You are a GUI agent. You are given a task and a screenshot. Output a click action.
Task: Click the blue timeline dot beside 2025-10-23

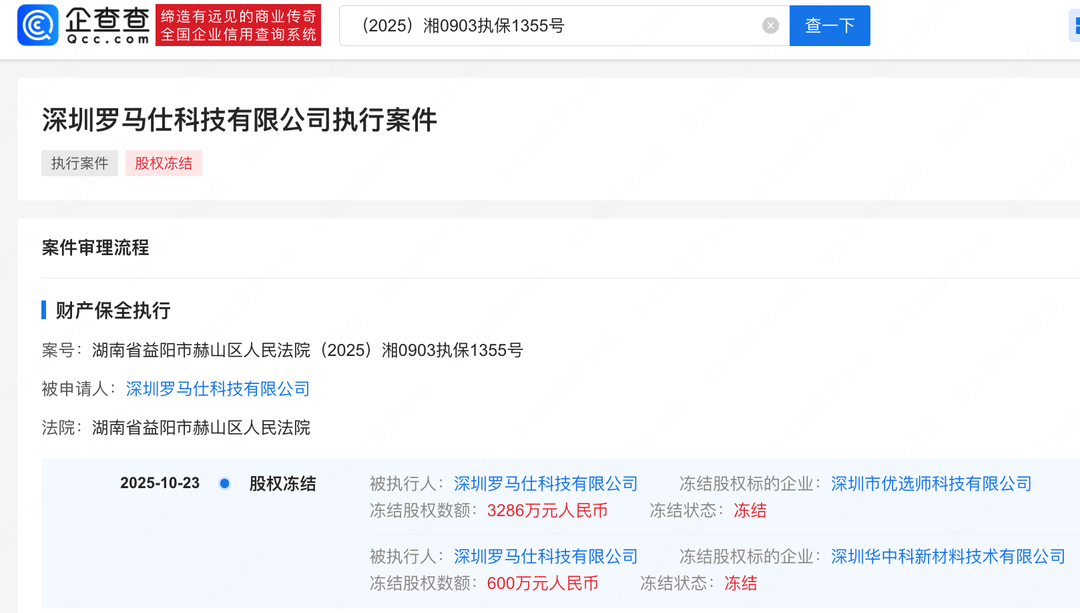(223, 483)
